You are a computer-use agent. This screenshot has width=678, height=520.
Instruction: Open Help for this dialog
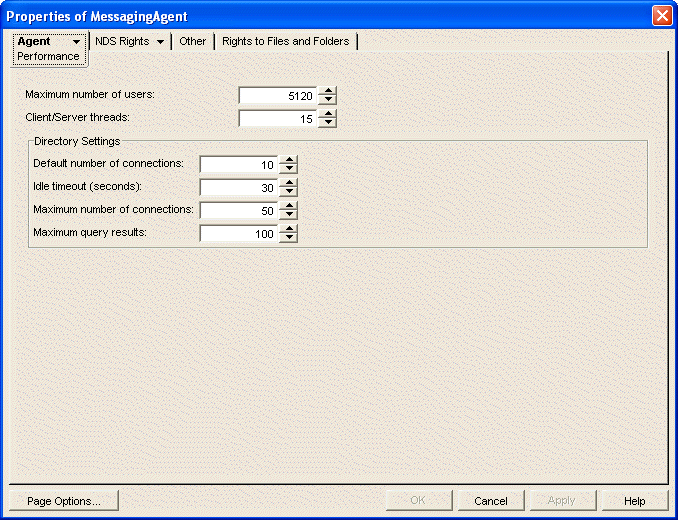pyautogui.click(x=635, y=501)
